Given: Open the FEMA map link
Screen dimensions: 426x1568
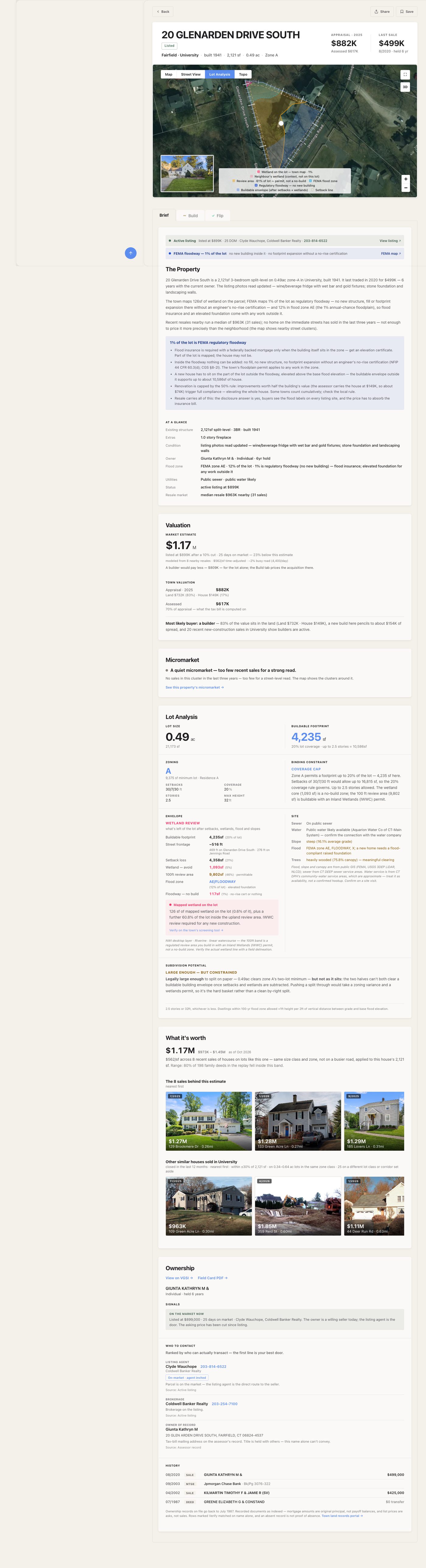Looking at the screenshot, I should (x=391, y=253).
